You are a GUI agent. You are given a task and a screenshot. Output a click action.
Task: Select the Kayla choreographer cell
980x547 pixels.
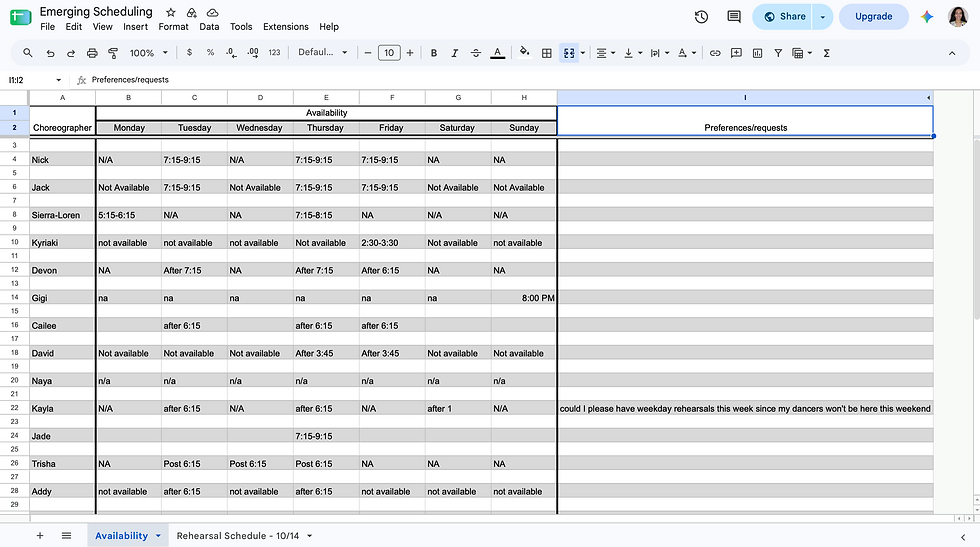62,408
